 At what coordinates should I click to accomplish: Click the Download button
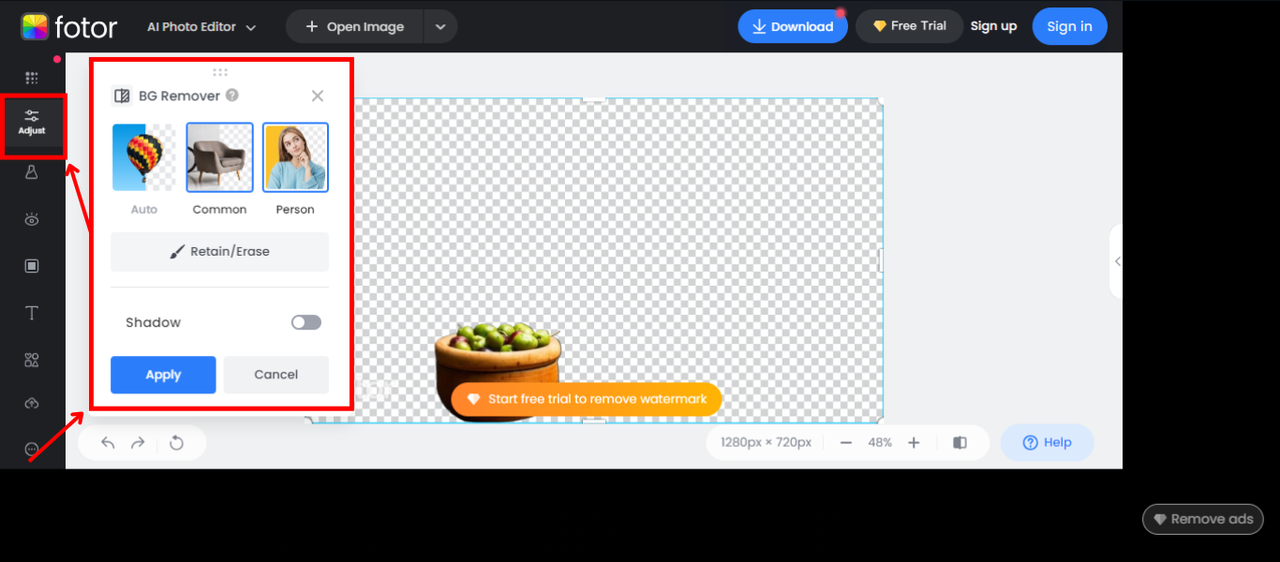792,27
